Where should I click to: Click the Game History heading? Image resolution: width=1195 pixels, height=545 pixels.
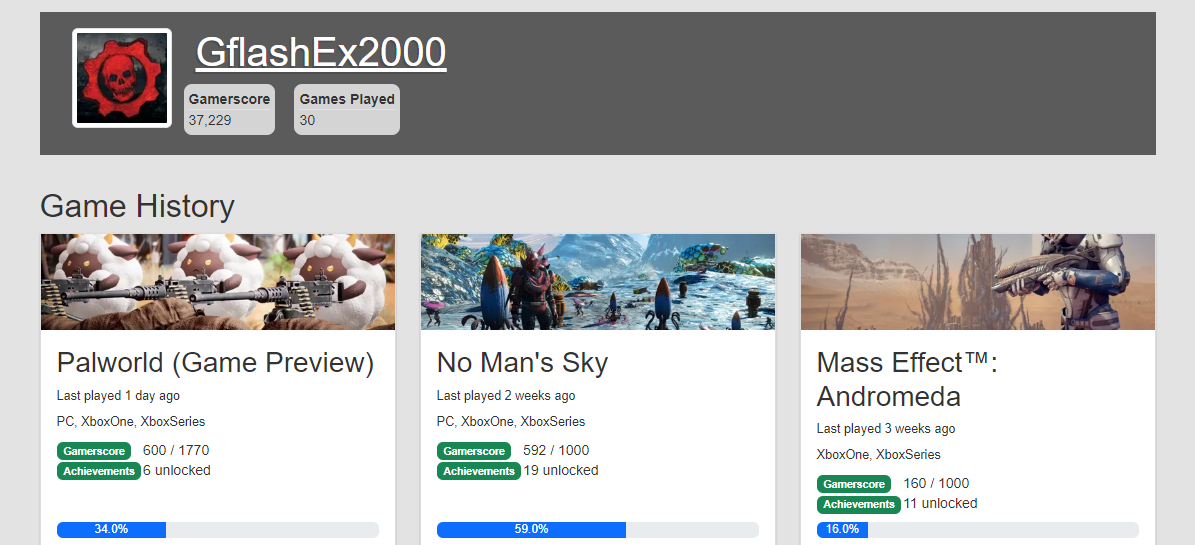click(x=137, y=207)
